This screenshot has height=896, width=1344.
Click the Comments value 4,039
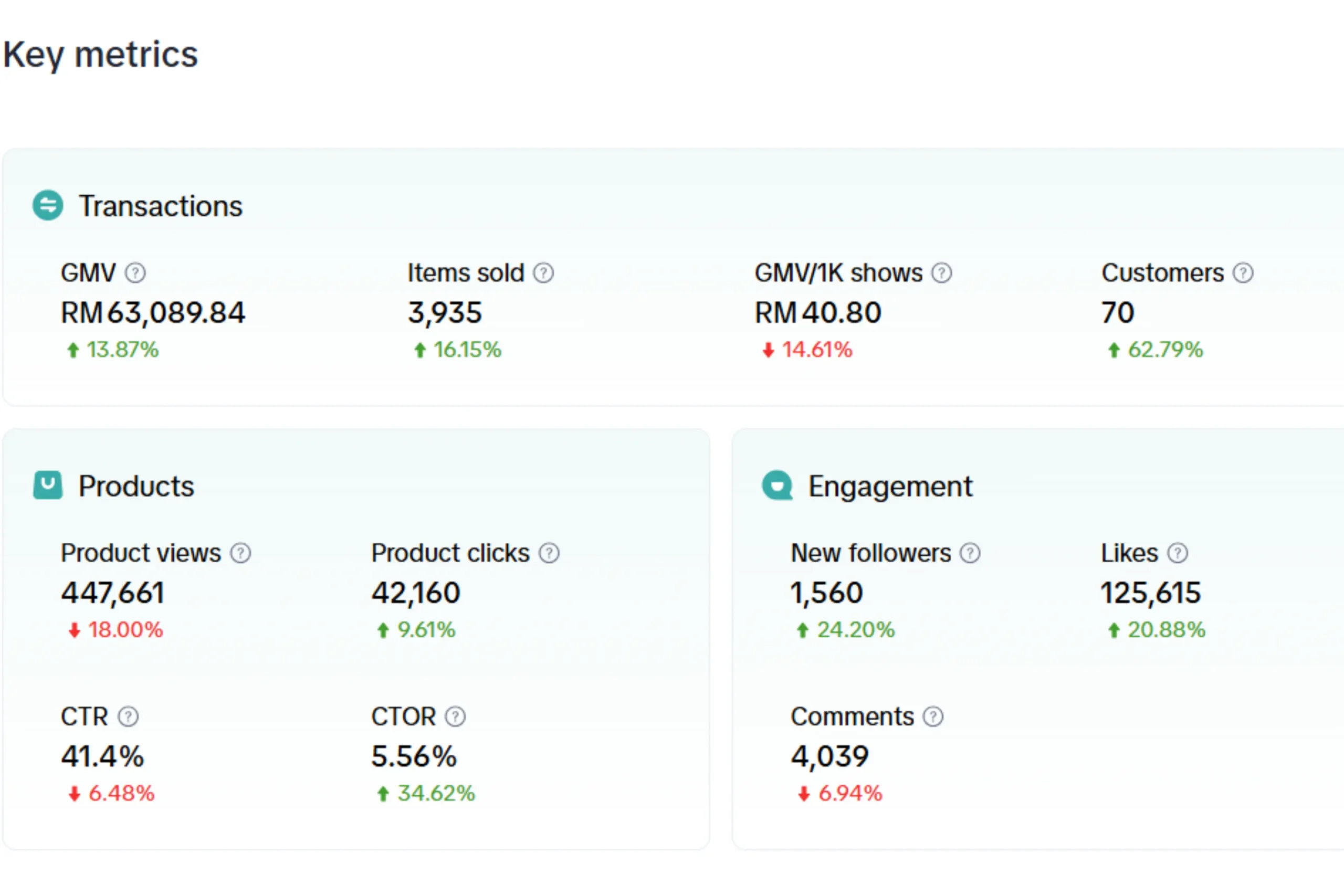click(829, 756)
